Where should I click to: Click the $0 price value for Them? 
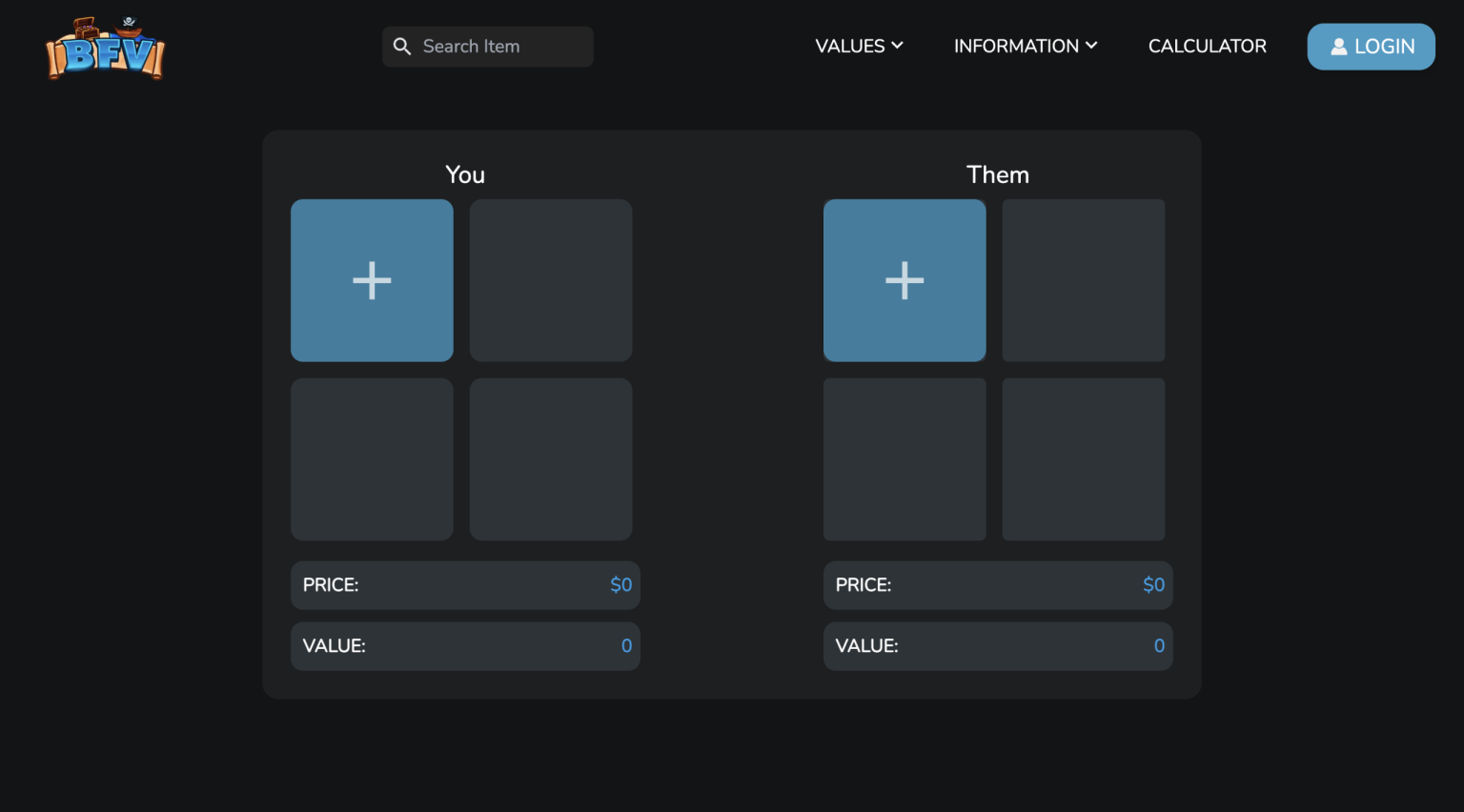1153,584
